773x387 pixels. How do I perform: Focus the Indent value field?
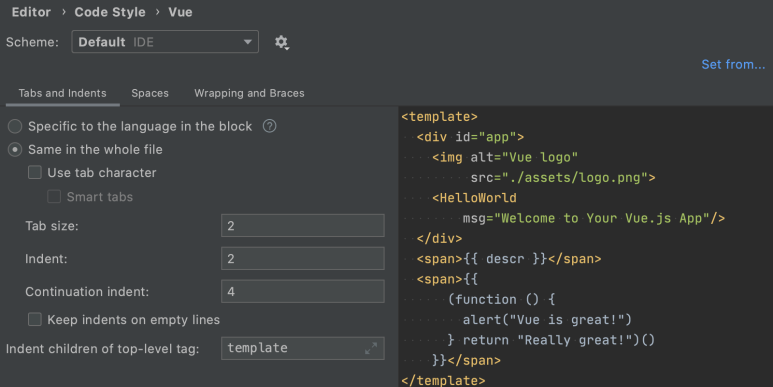[x=303, y=258]
